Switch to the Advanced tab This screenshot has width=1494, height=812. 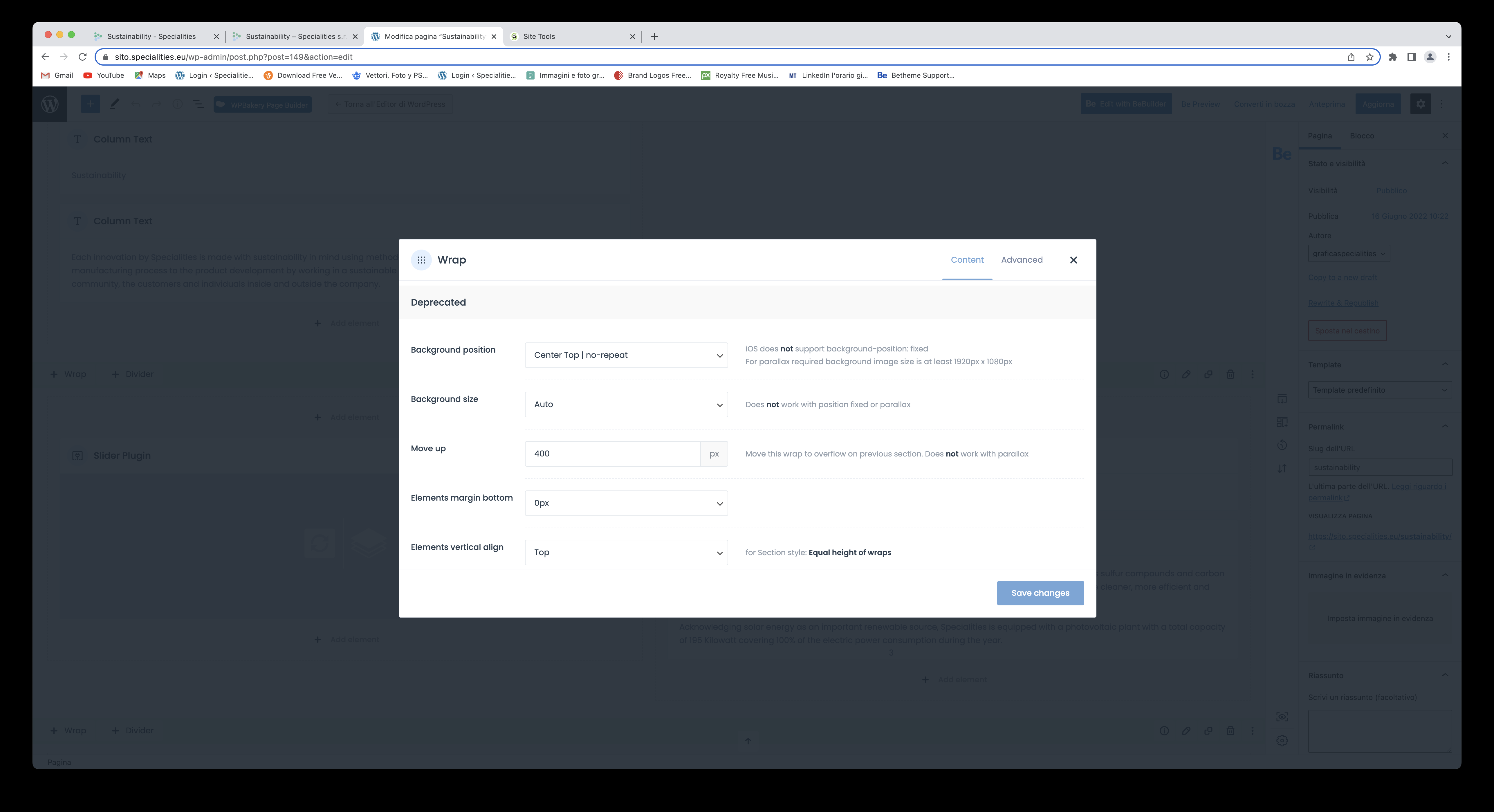[x=1021, y=260]
